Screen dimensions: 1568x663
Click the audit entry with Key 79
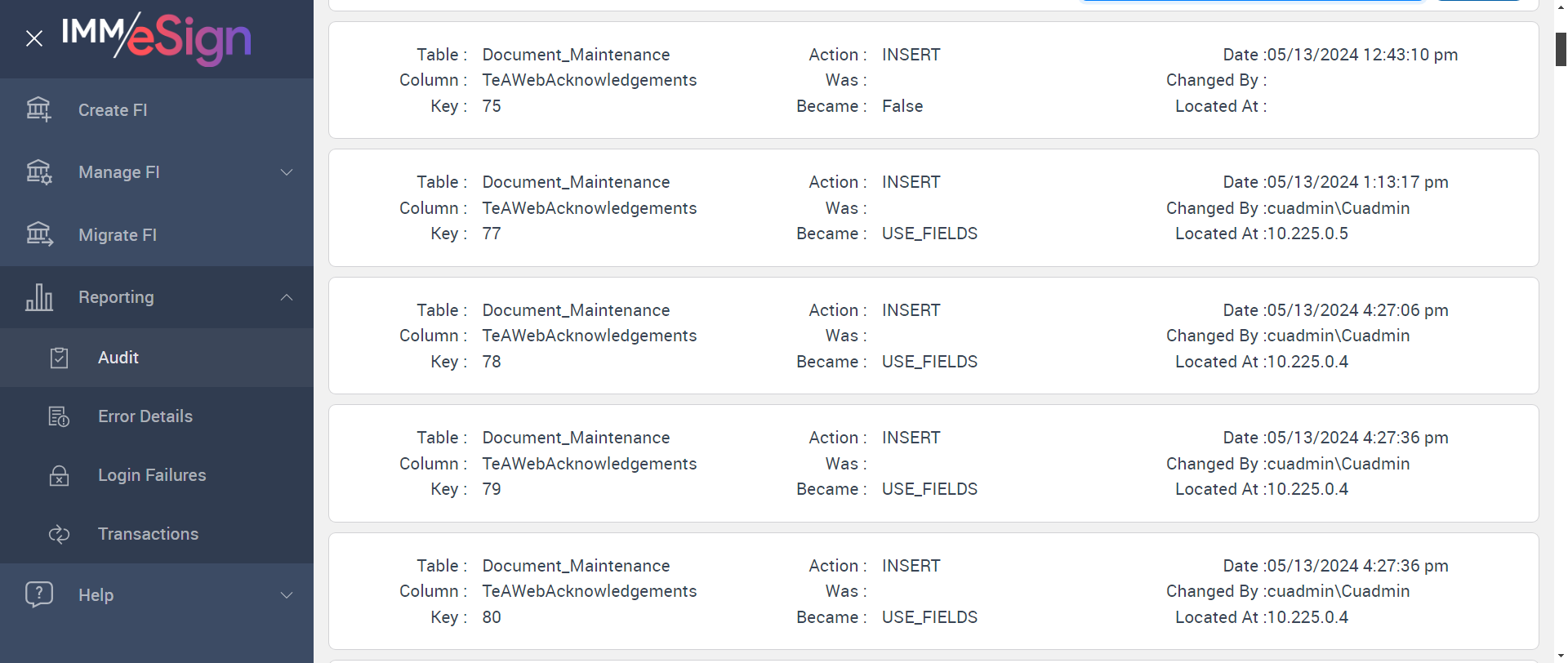coord(933,463)
